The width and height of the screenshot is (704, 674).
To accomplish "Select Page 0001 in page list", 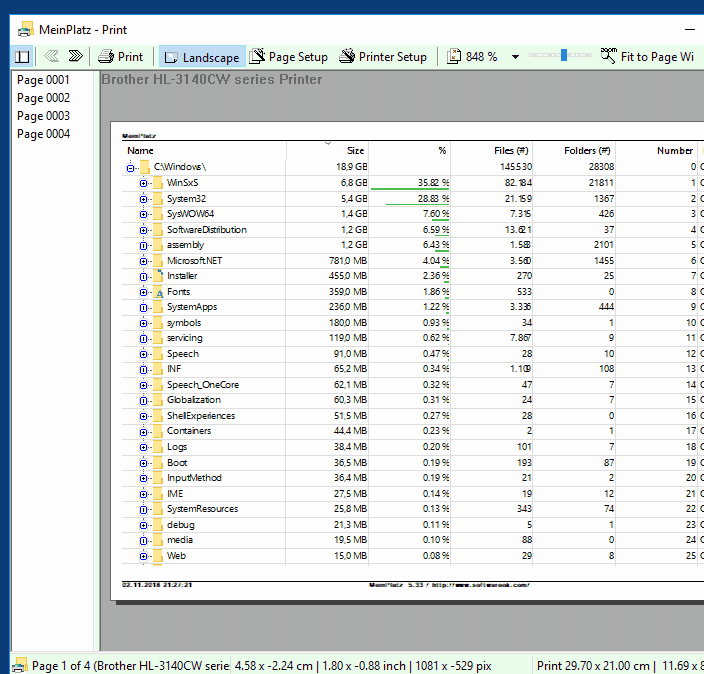I will (x=43, y=80).
